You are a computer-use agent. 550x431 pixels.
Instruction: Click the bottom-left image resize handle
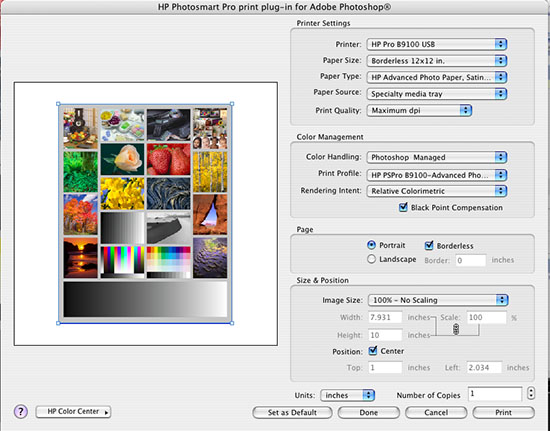tap(58, 323)
